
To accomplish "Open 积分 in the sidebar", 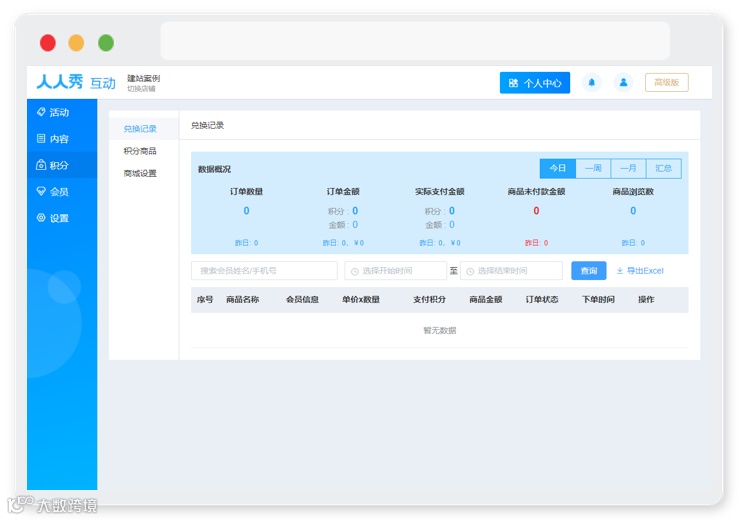I will 62,165.
